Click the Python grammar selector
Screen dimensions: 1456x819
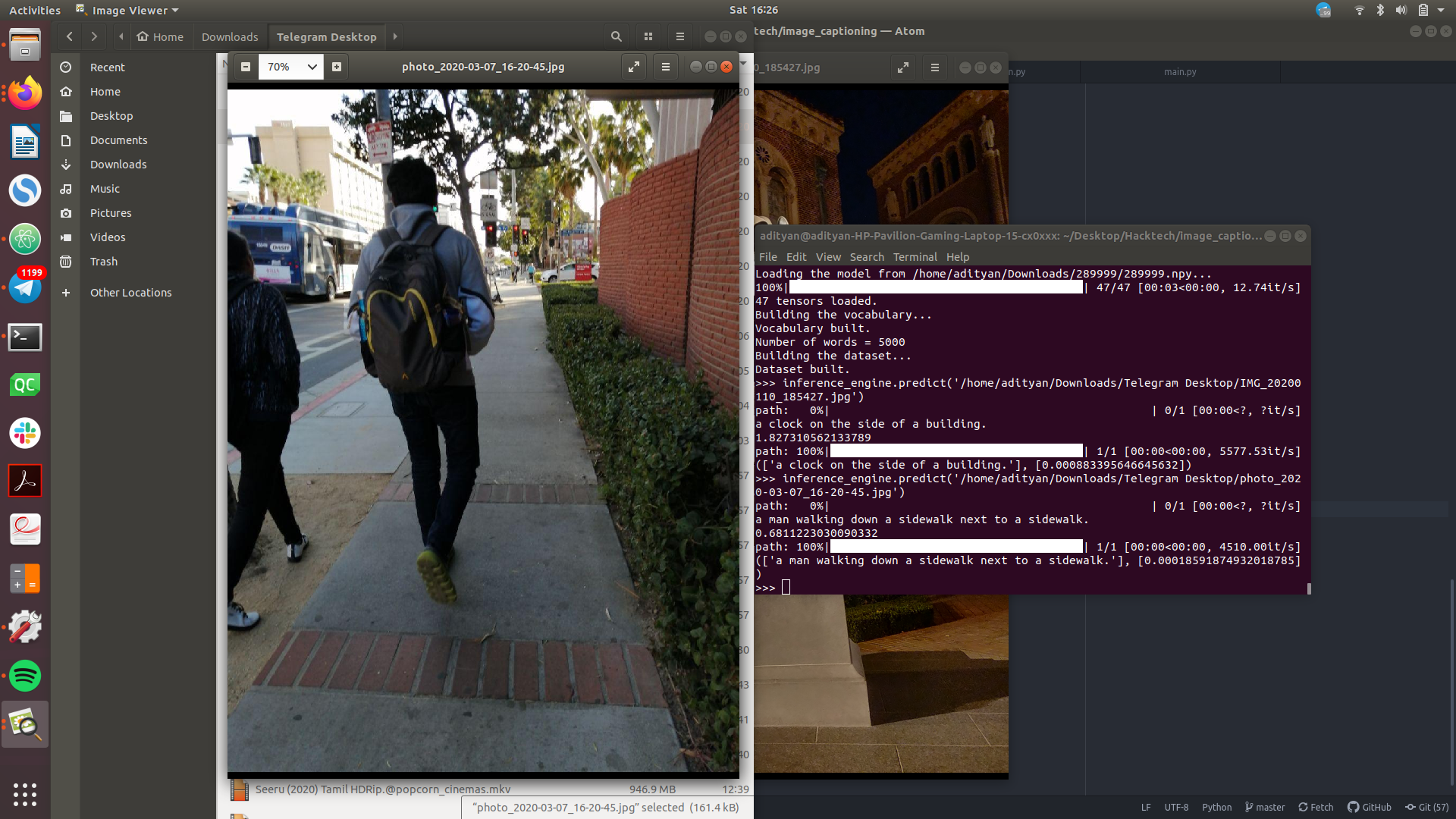click(1216, 808)
